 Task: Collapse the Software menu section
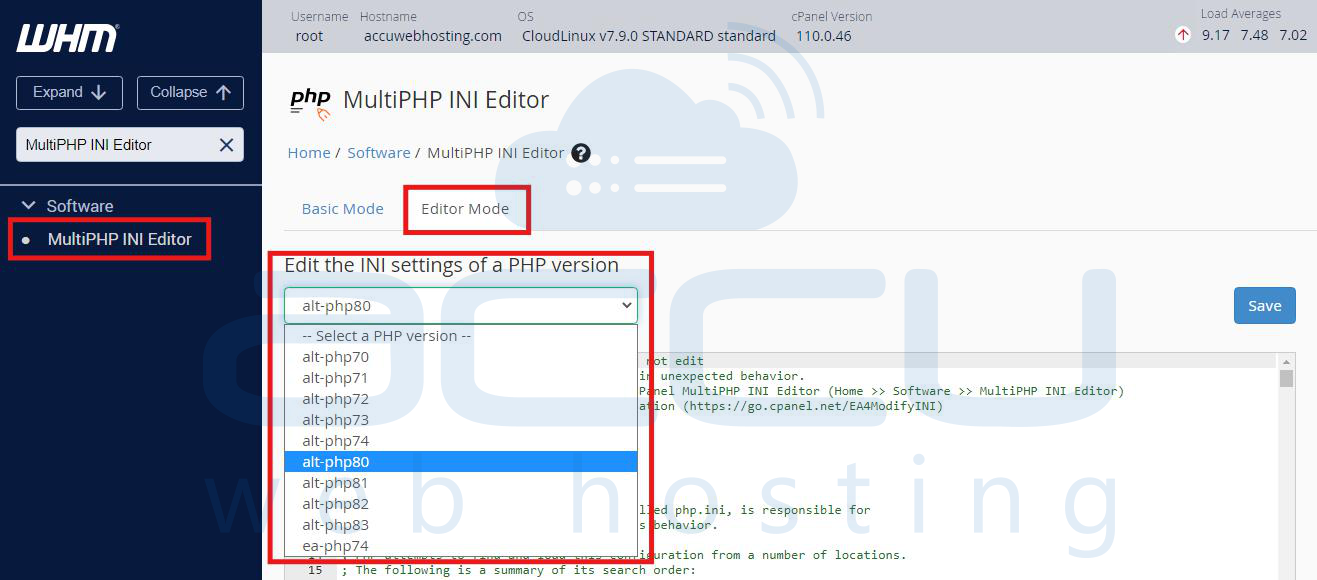(28, 206)
